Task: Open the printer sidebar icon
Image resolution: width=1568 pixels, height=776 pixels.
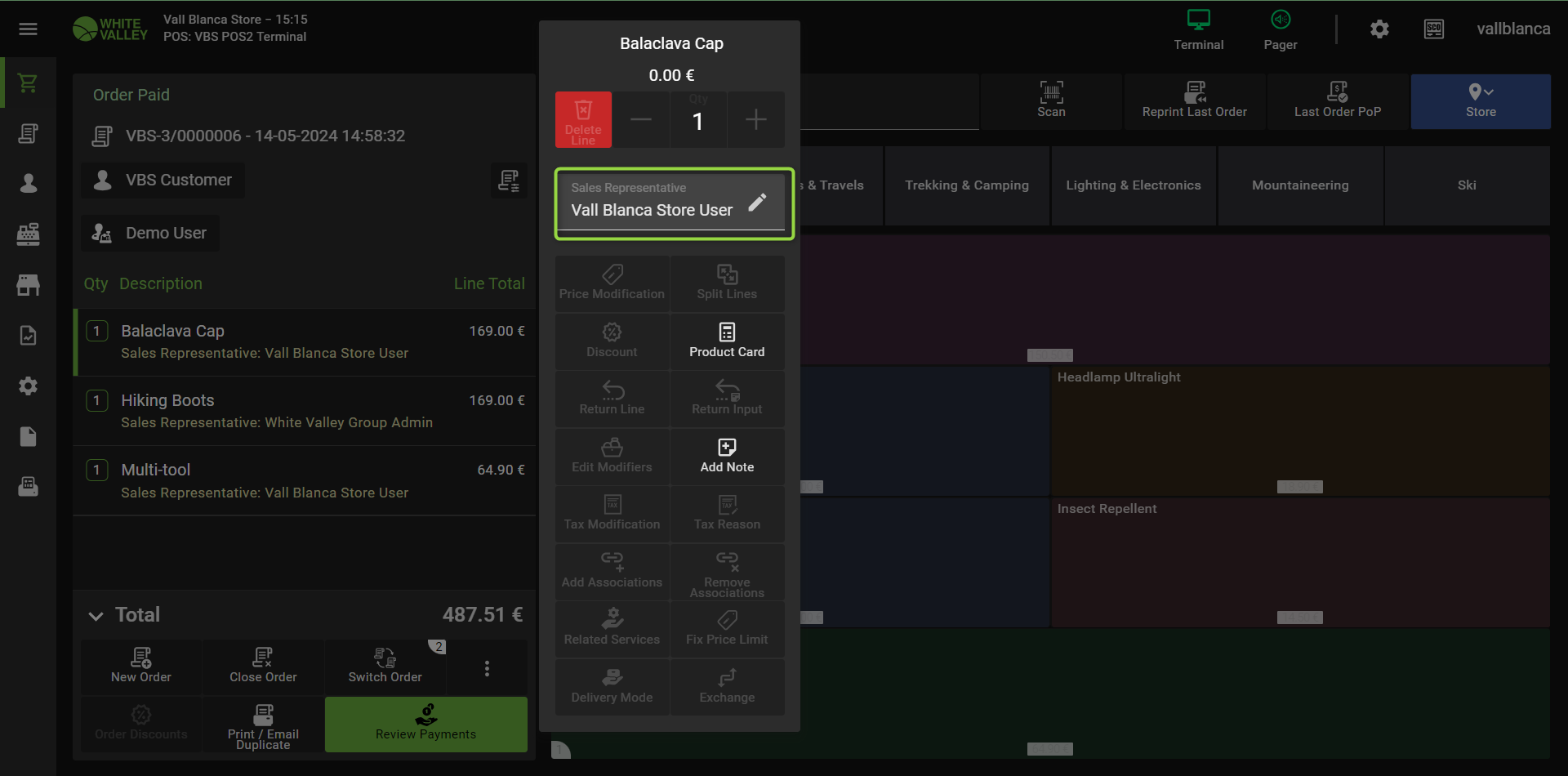Action: [28, 487]
